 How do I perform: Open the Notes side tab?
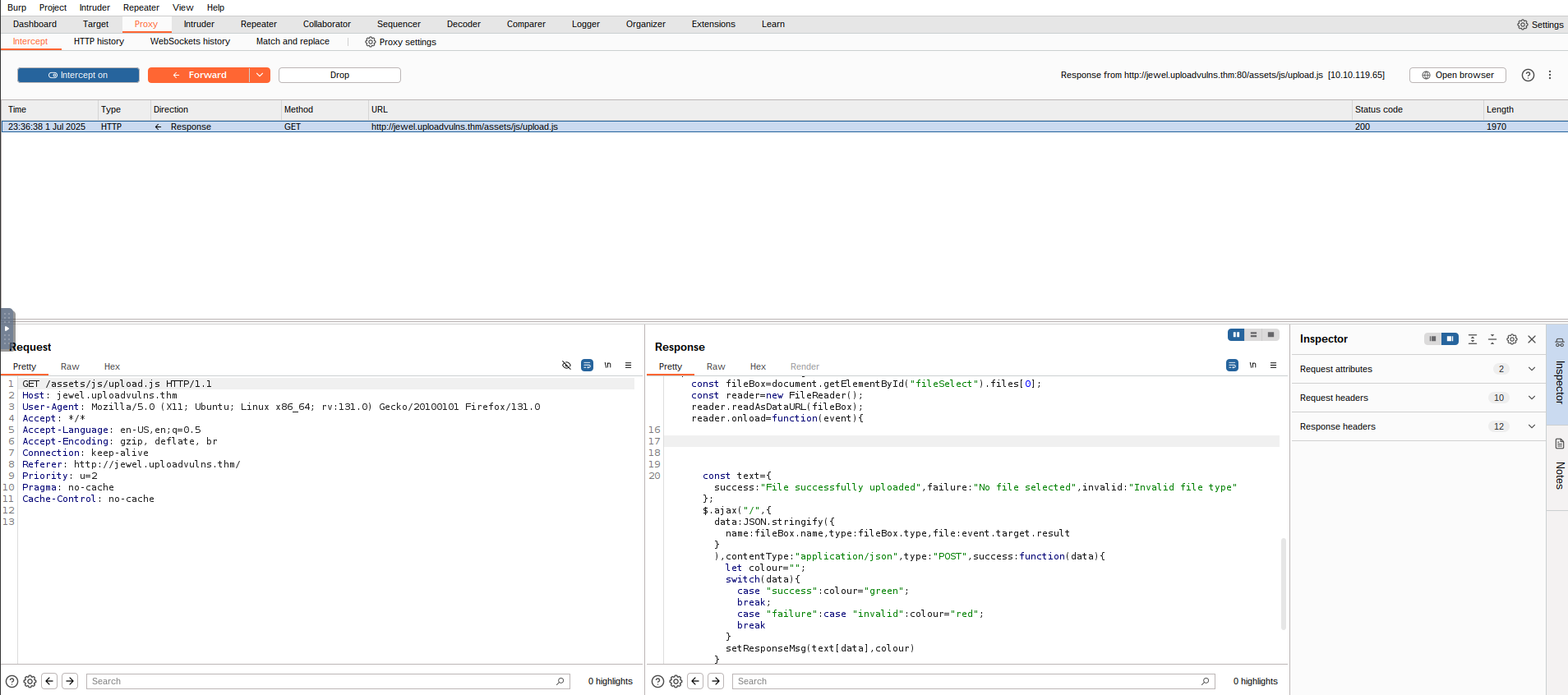pos(1558,467)
